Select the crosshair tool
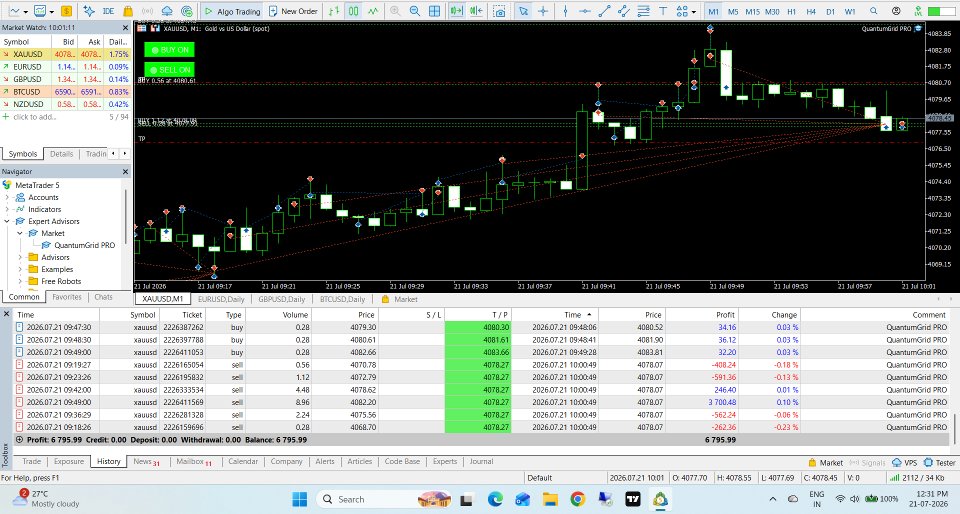The height and width of the screenshot is (514, 960). pos(542,11)
